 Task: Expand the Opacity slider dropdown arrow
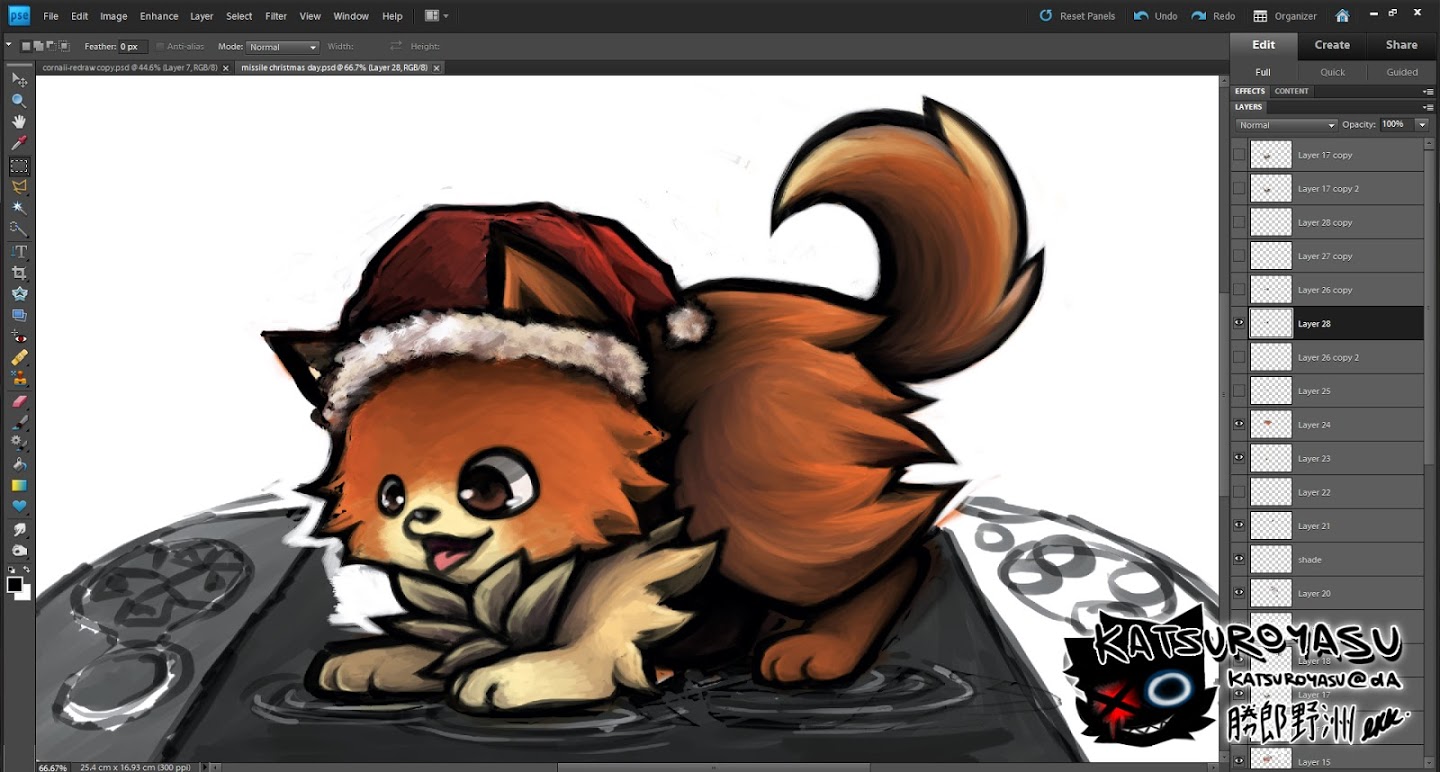(x=1421, y=125)
